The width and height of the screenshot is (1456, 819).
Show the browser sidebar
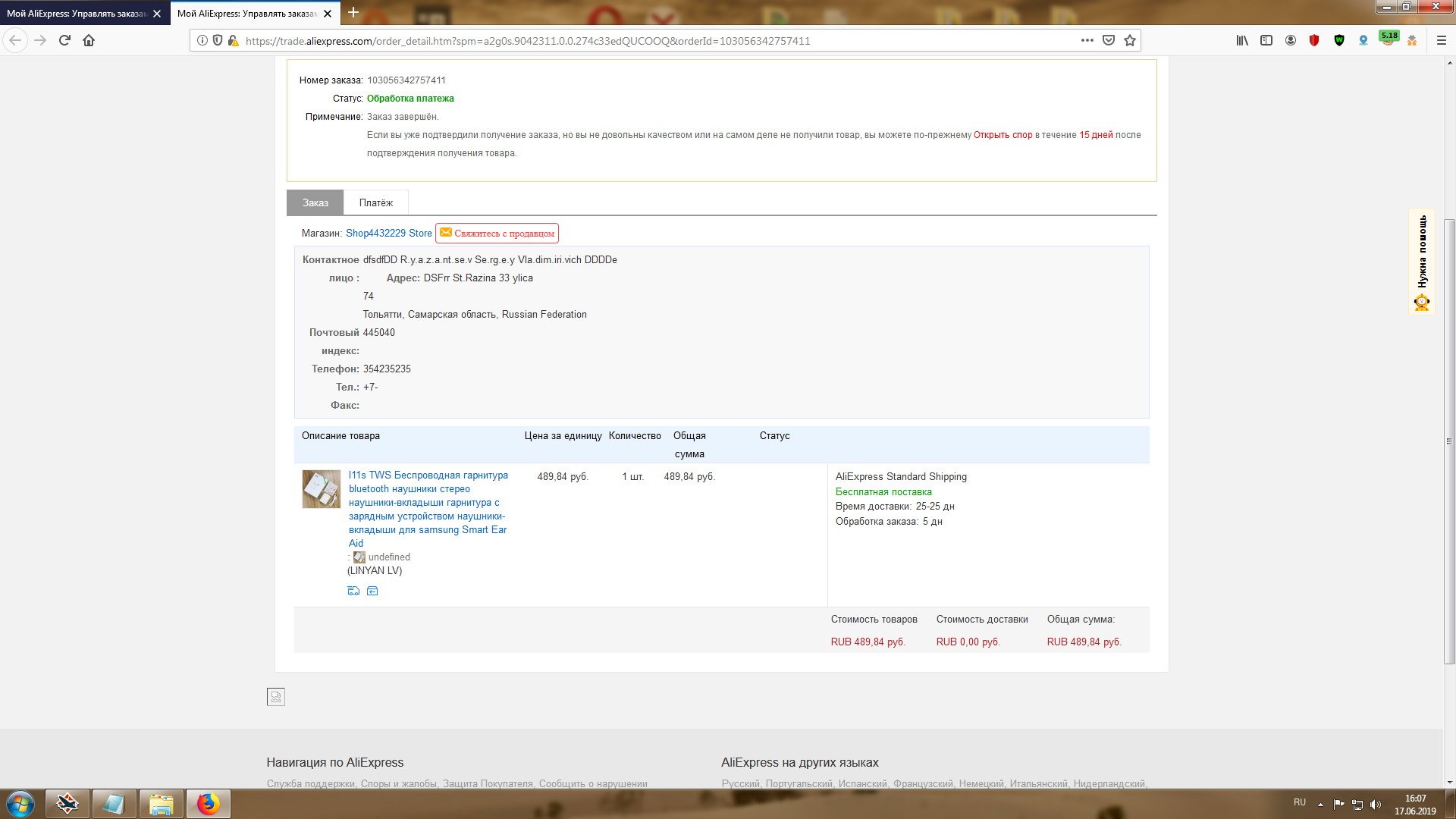pos(1266,40)
